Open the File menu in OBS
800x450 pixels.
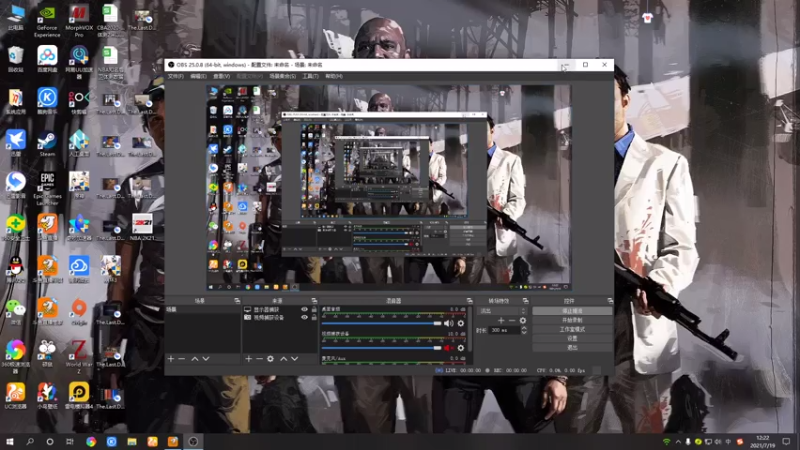pyautogui.click(x=176, y=77)
